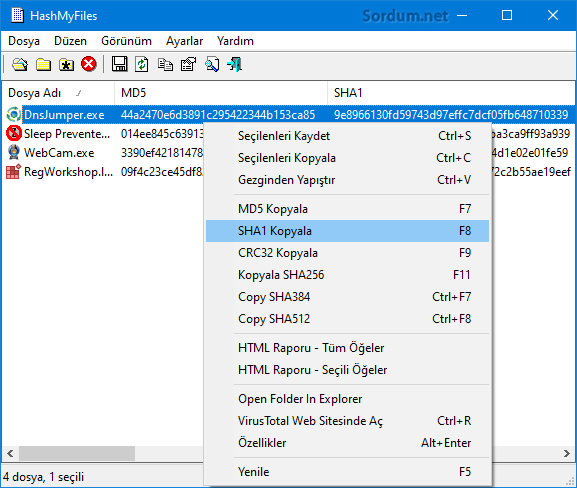The height and width of the screenshot is (488, 577).
Task: Click the Add Files toolbar icon
Action: coord(20,64)
